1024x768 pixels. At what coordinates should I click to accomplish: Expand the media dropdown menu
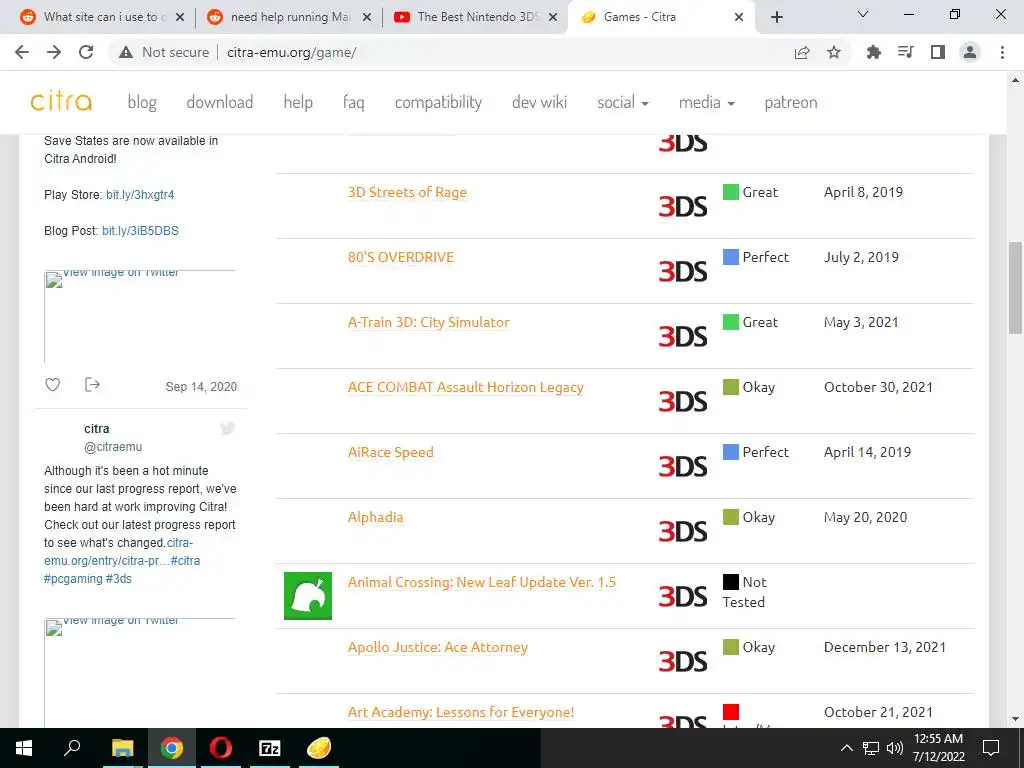click(x=706, y=103)
